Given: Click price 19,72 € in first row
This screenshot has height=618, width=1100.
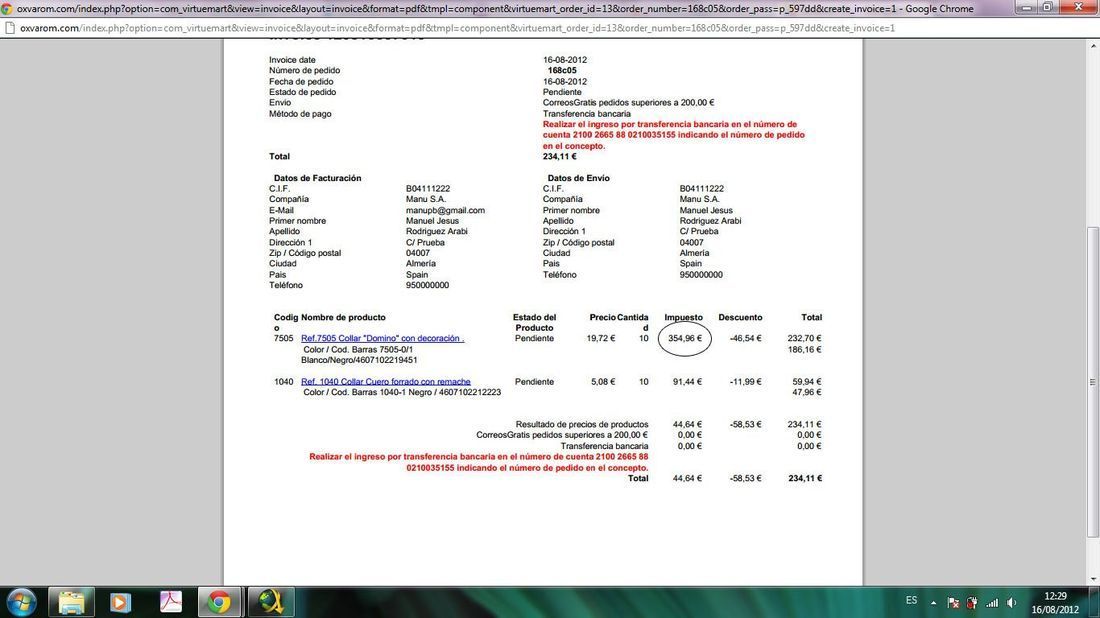Looking at the screenshot, I should pyautogui.click(x=601, y=339).
